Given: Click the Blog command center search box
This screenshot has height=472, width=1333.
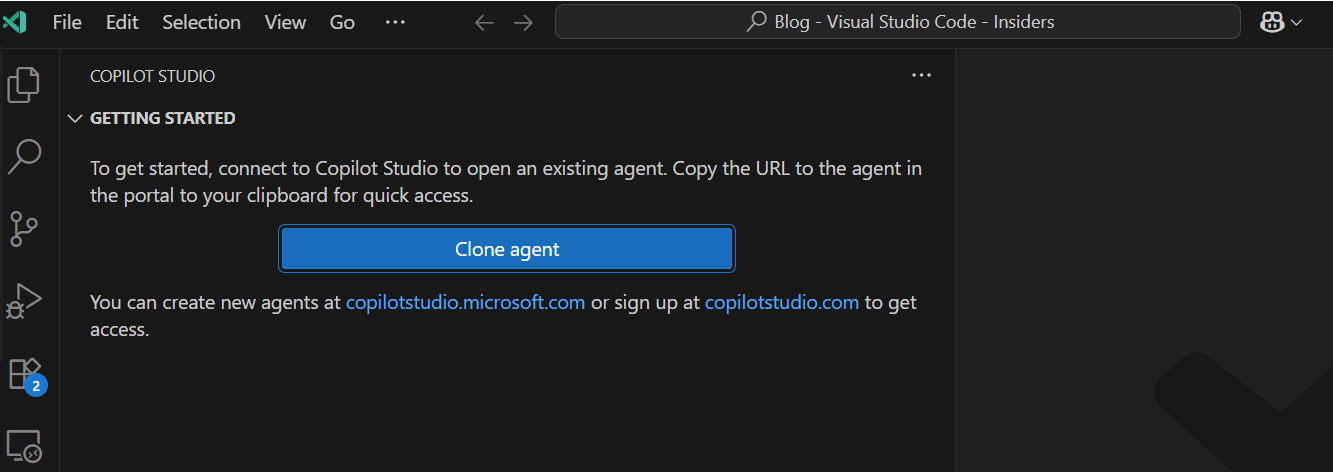Looking at the screenshot, I should tap(898, 22).
